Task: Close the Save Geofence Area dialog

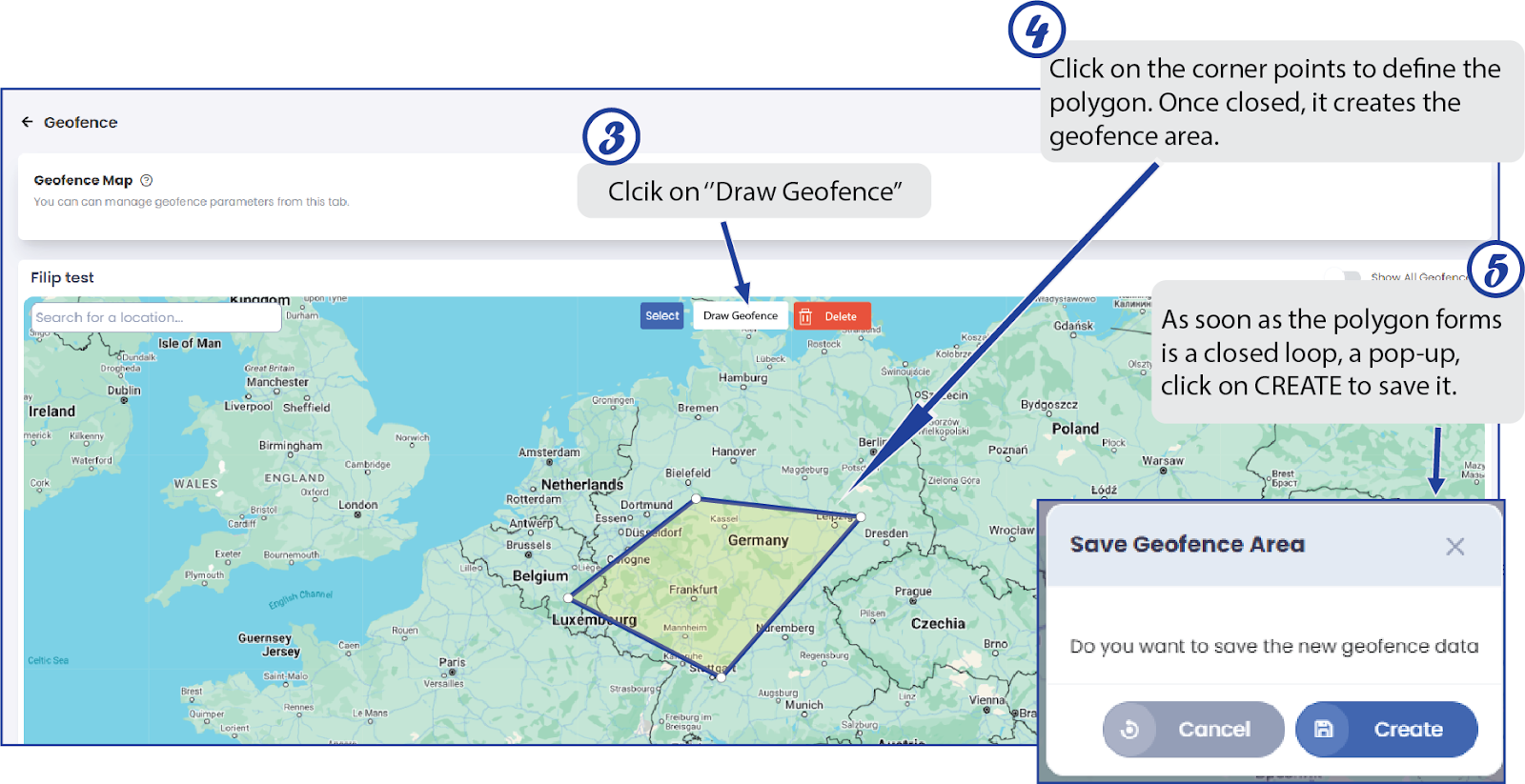Action: tap(1454, 547)
